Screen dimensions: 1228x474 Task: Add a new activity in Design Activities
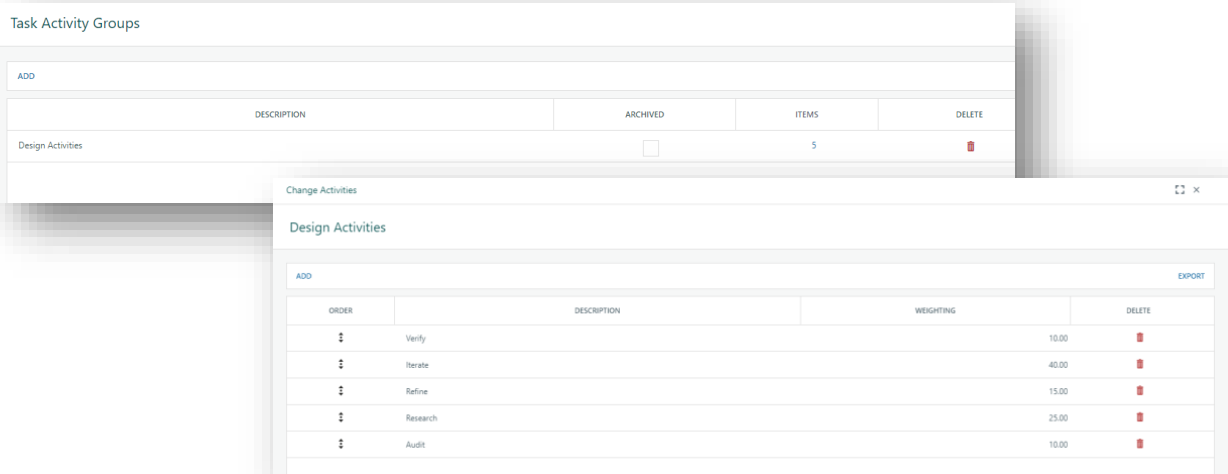coord(304,276)
